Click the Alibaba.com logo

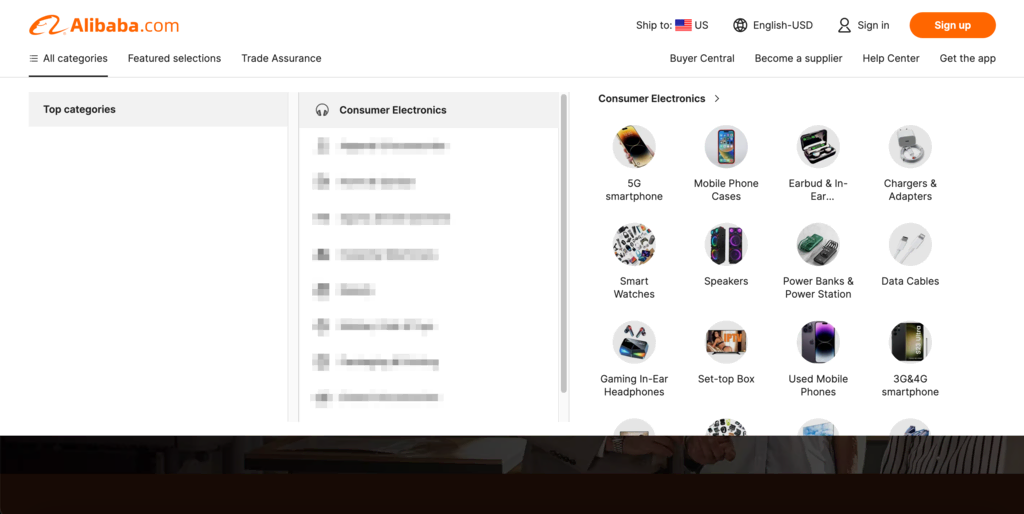pos(104,25)
